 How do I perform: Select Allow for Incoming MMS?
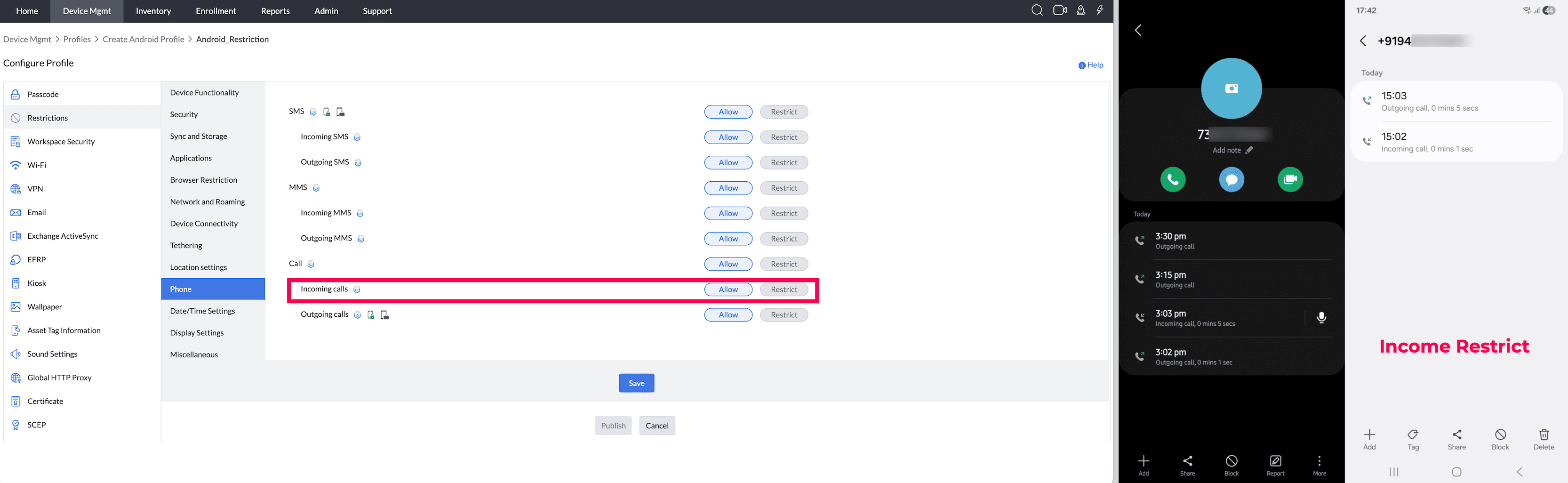click(x=728, y=214)
